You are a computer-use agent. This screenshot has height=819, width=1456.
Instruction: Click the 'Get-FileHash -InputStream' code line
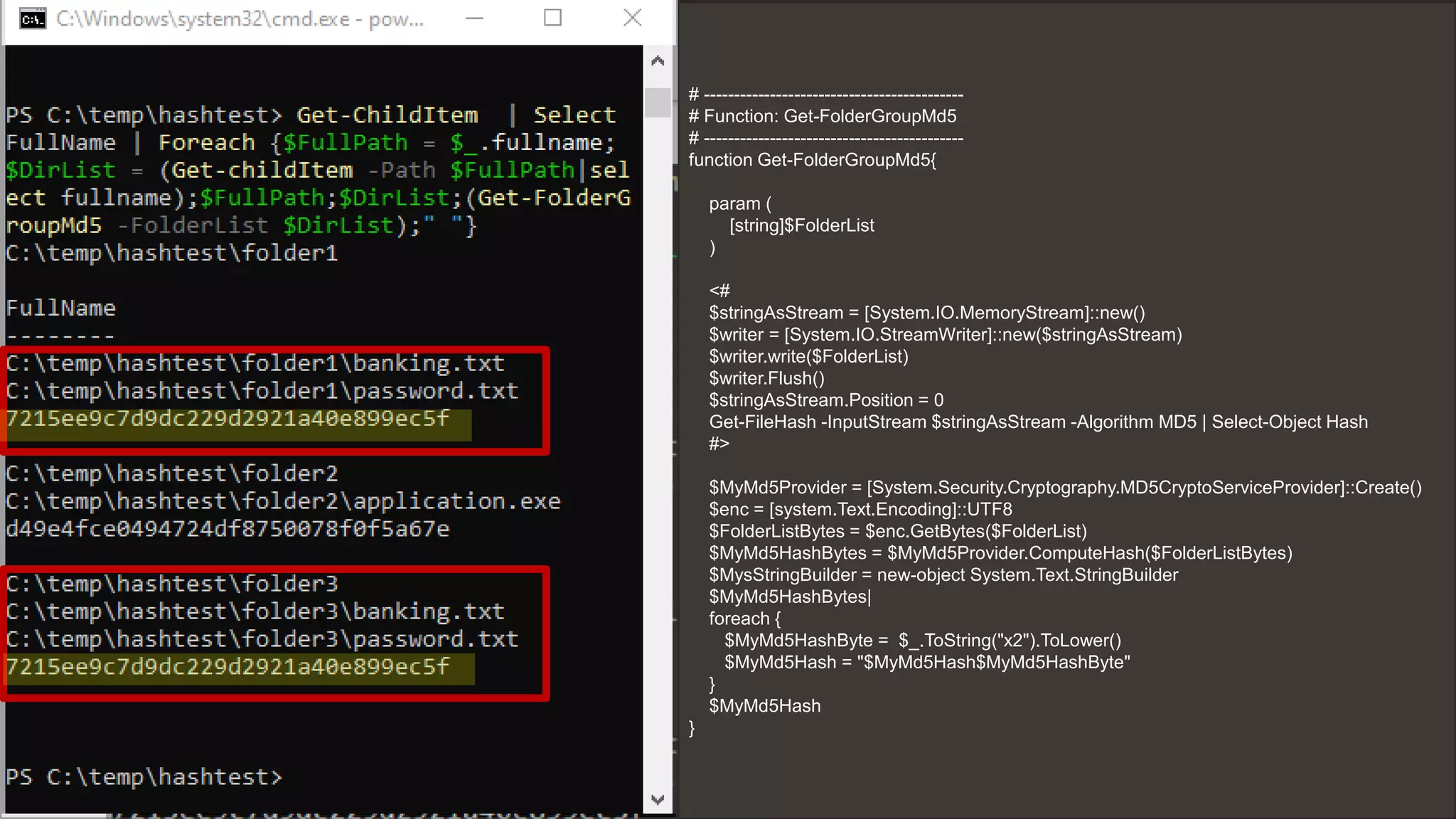(1039, 422)
